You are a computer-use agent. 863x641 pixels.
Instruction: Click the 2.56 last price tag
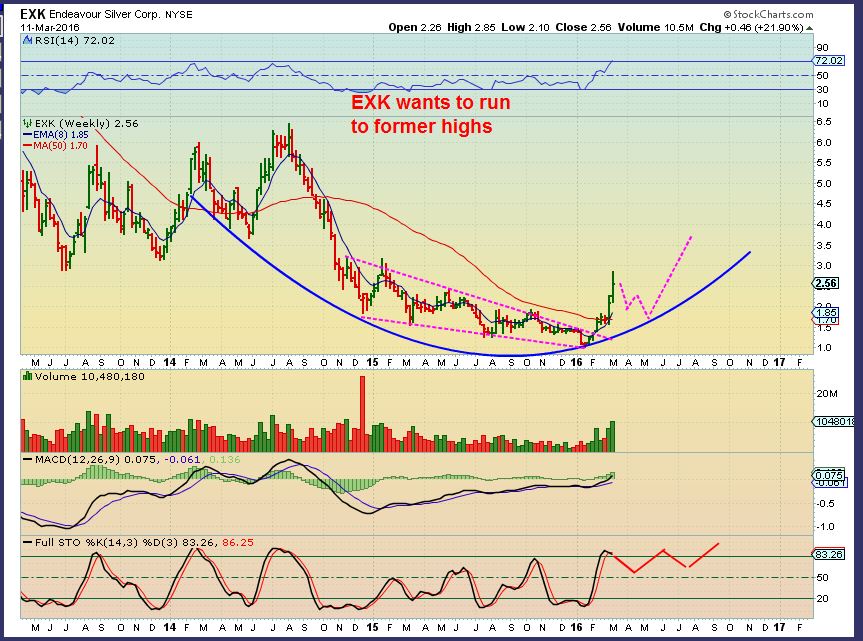[x=826, y=283]
